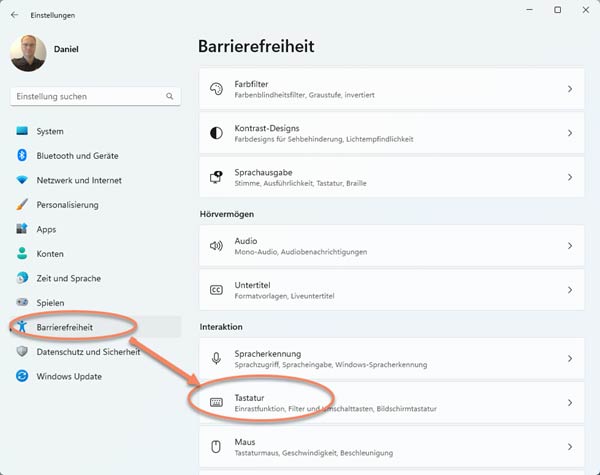Click the search magnifier icon
Image resolution: width=600 pixels, height=475 pixels.
tap(170, 96)
